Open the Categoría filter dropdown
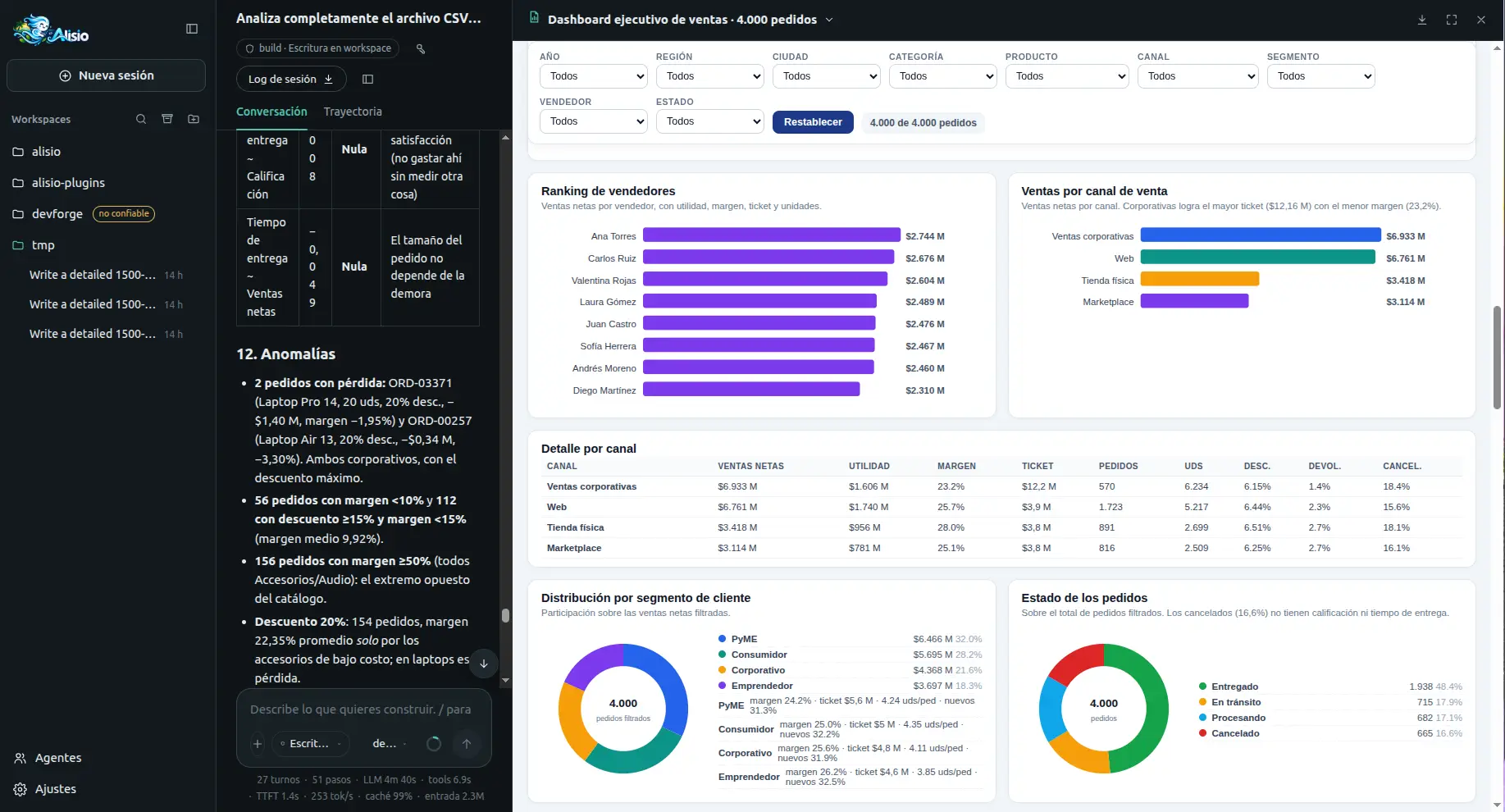1505x812 pixels. [943, 76]
